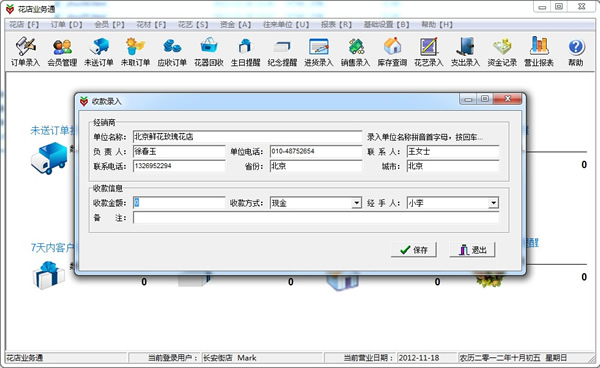
Task: Open 应收订单 receivable orders icon
Action: (172, 52)
